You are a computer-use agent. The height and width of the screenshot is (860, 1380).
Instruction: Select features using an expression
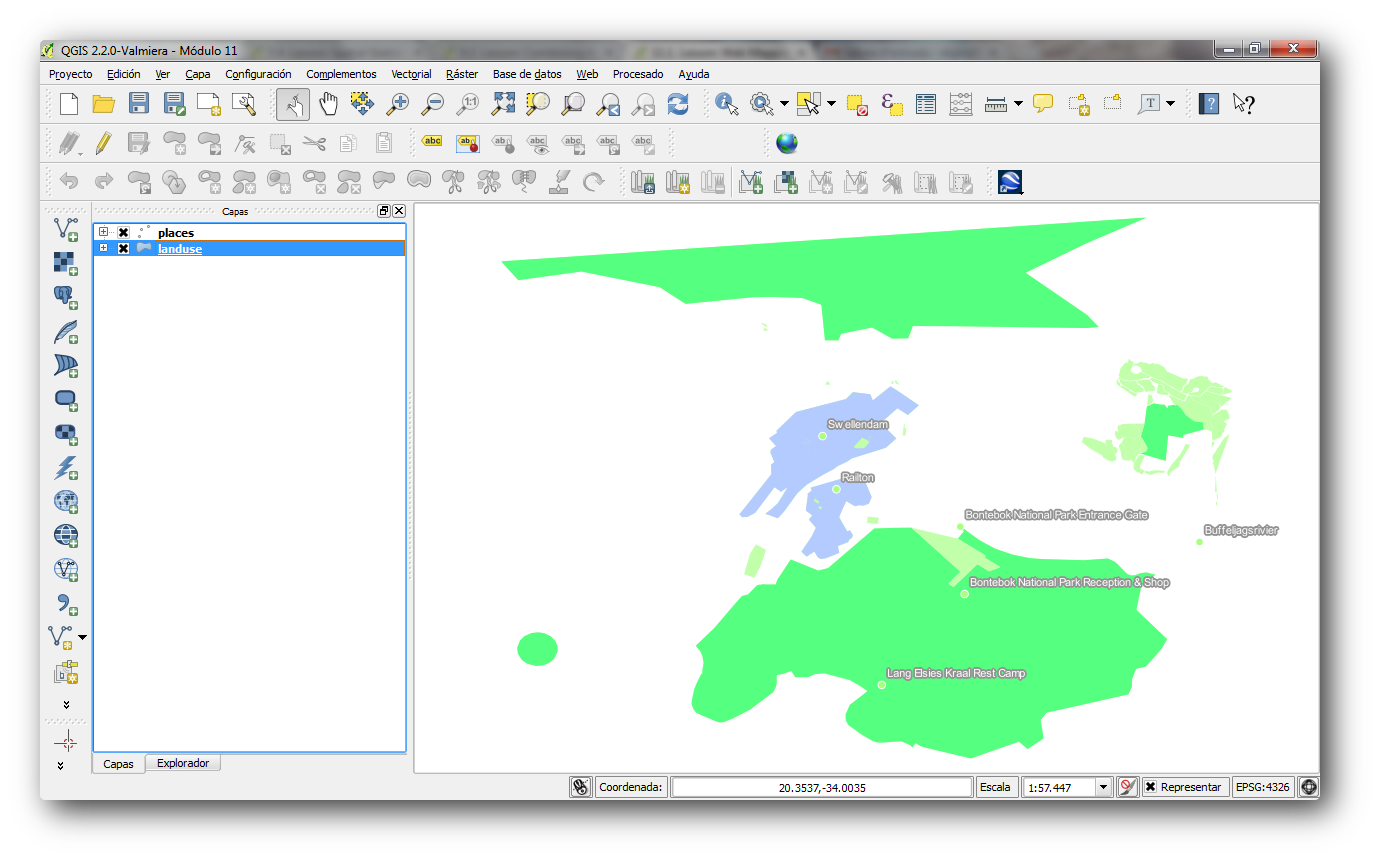[x=892, y=103]
